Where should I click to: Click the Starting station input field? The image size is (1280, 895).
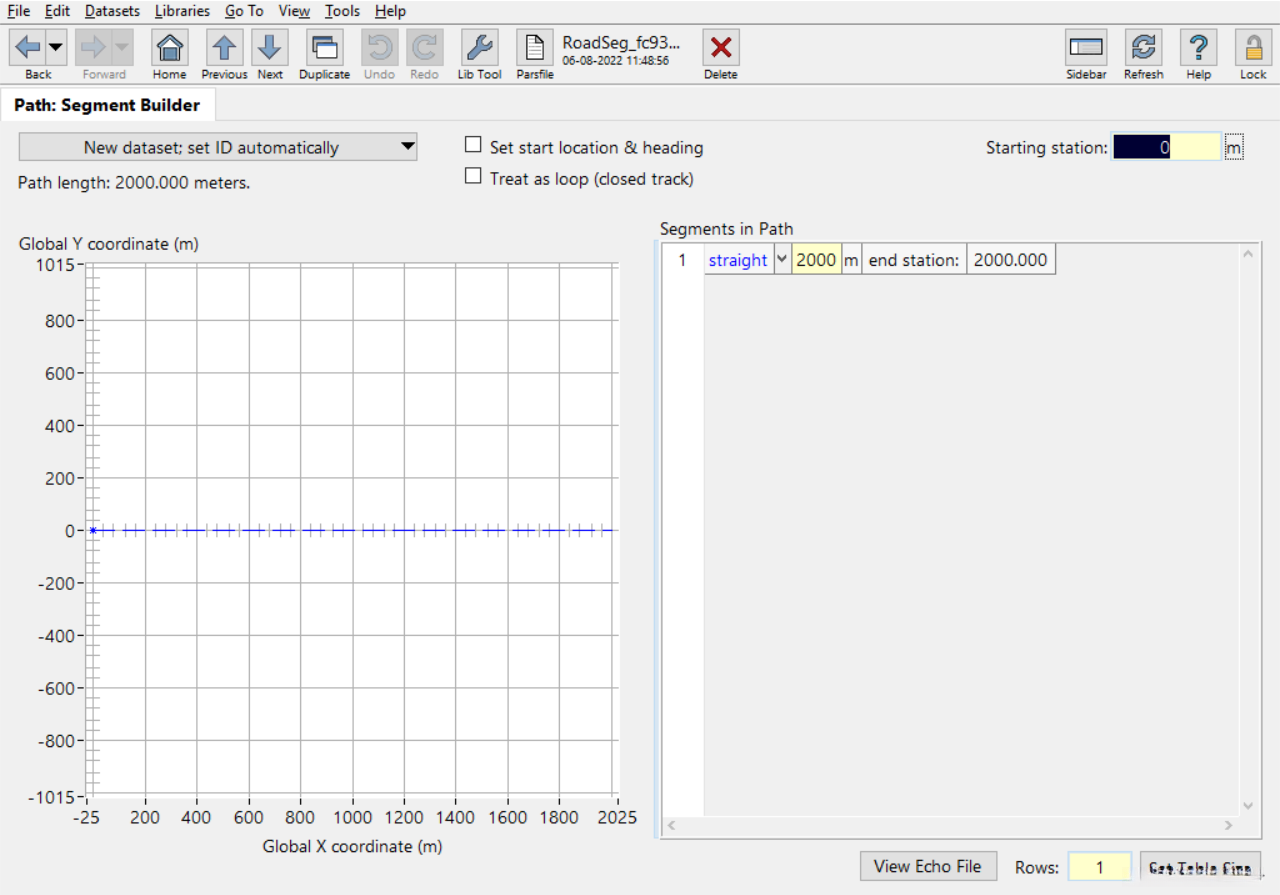1166,147
